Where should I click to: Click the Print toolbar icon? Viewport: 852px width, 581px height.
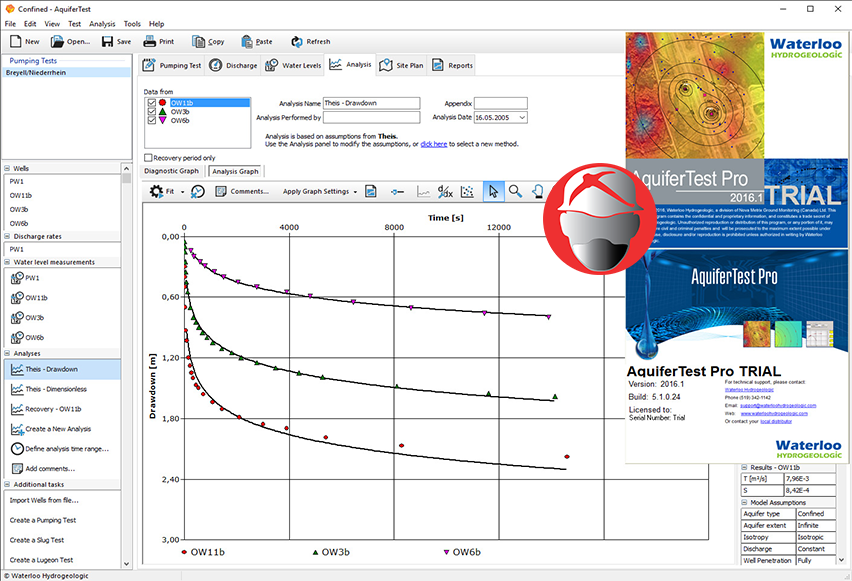pos(149,41)
